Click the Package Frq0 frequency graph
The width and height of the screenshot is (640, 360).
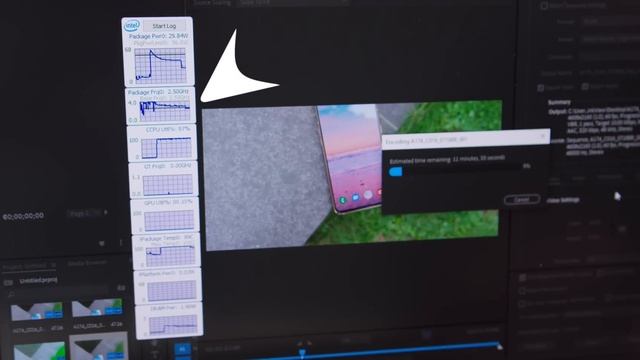[x=165, y=111]
